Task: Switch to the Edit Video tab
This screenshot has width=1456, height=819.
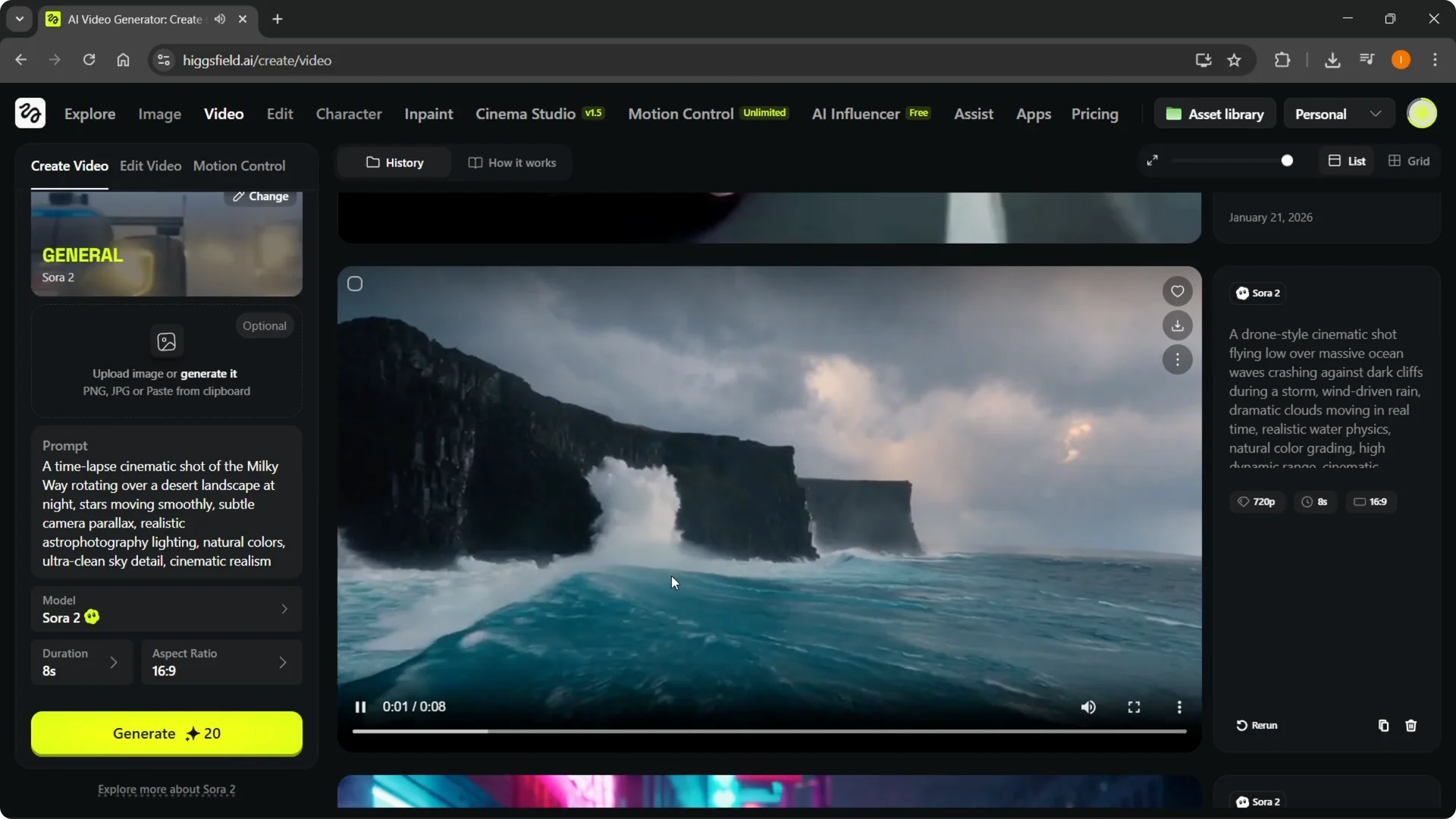Action: [150, 165]
